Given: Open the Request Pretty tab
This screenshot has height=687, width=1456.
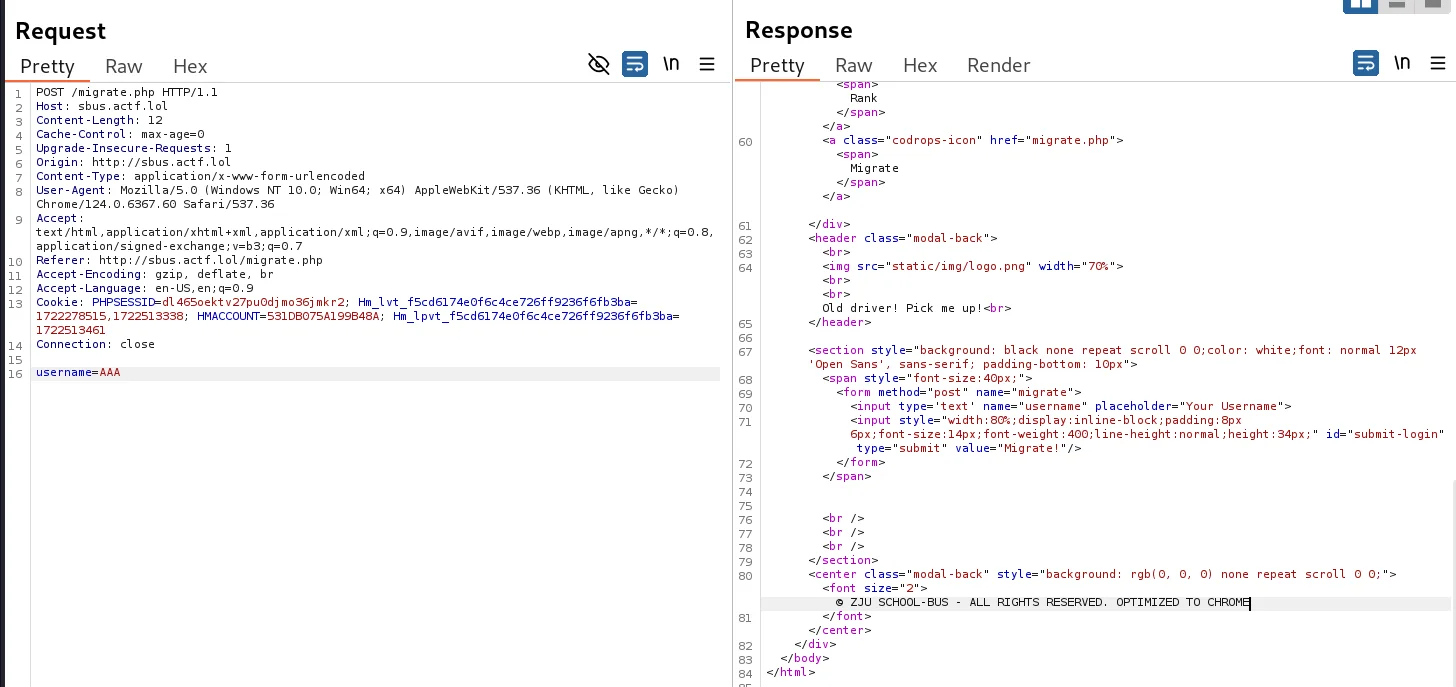Looking at the screenshot, I should 47,66.
